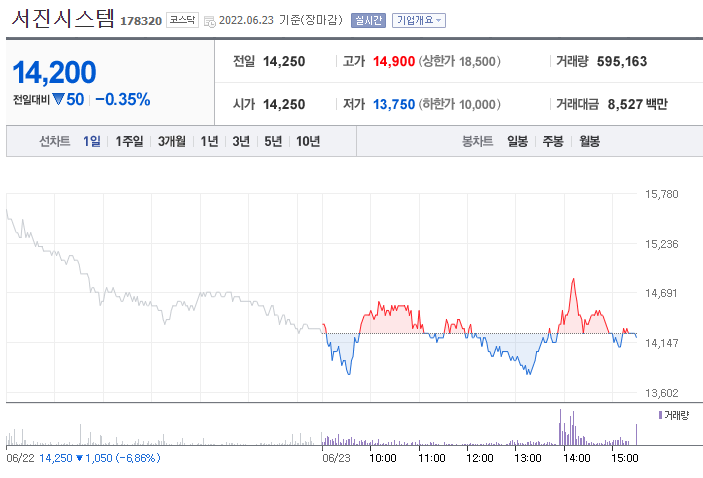
Task: Click the trading value 8,527 백만
Action: click(x=638, y=104)
